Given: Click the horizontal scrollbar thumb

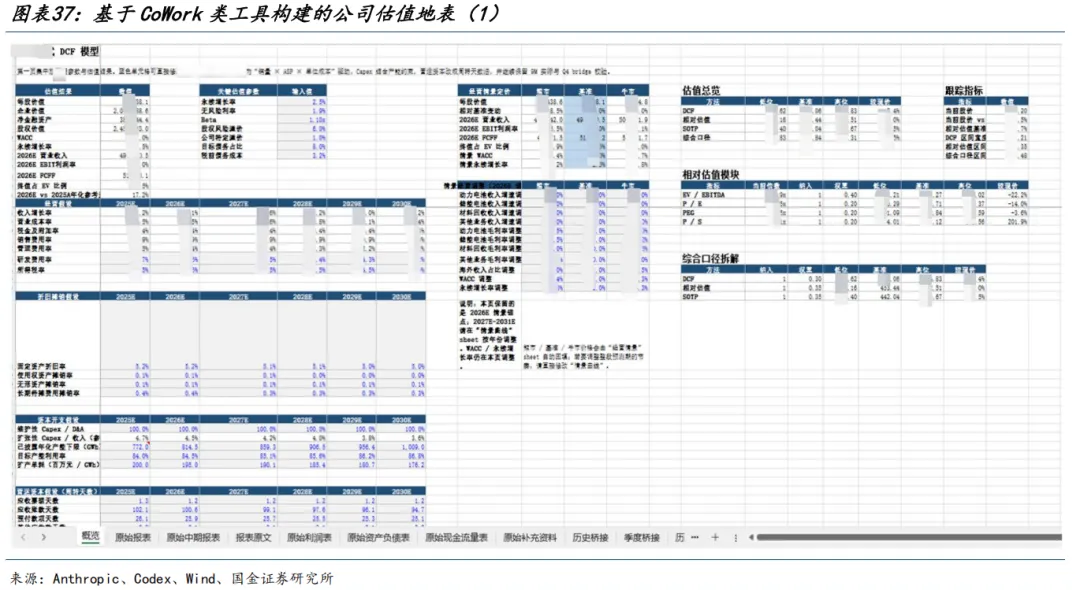Looking at the screenshot, I should click(909, 537).
